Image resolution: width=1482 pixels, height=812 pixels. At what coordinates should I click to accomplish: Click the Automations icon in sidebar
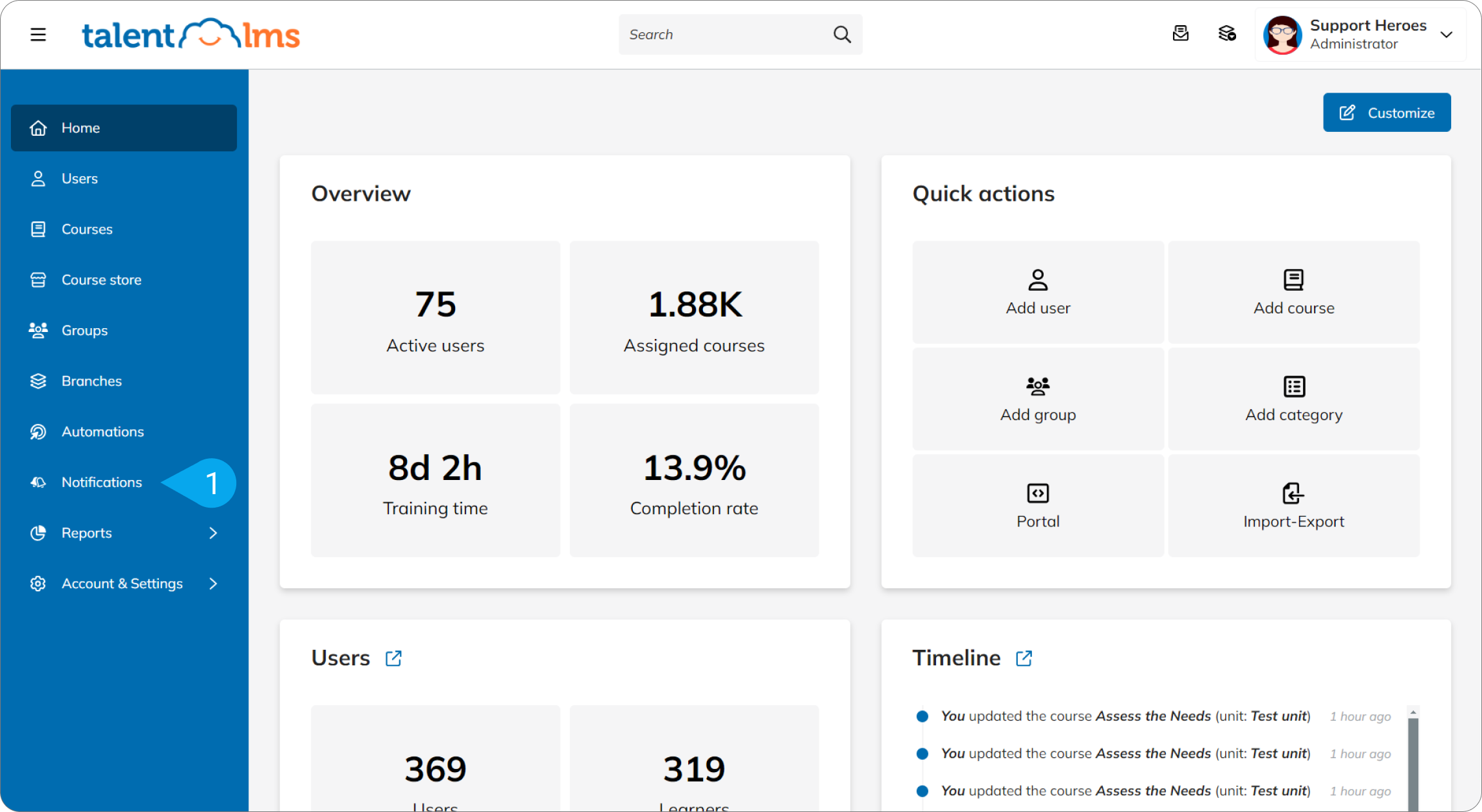tap(38, 432)
